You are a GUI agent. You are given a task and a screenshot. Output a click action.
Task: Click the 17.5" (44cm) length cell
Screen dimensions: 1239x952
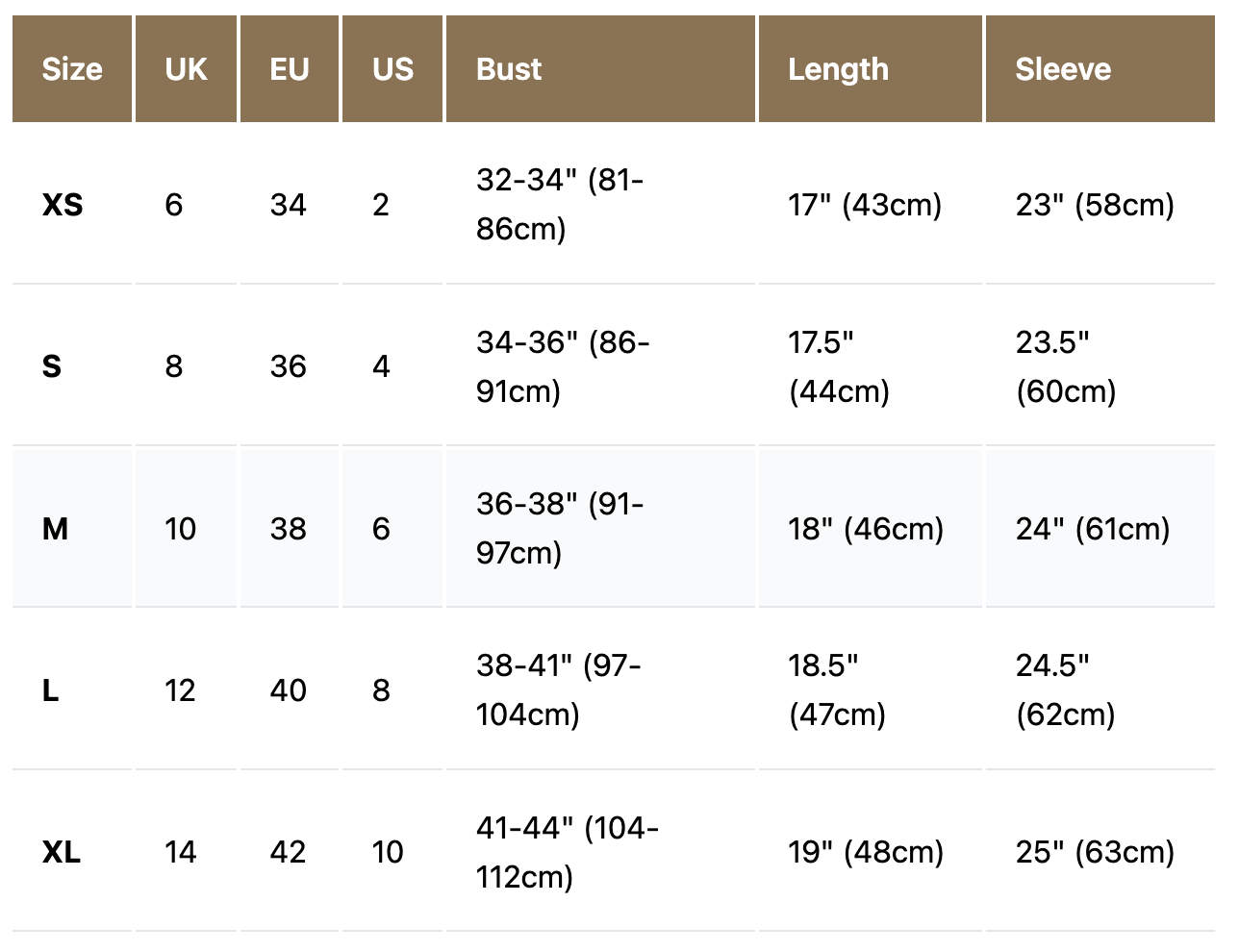click(839, 366)
